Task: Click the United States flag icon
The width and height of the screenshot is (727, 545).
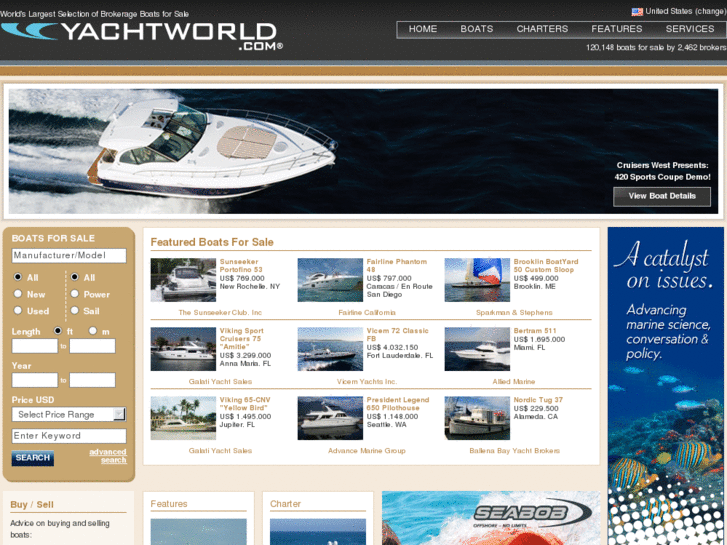Action: [x=637, y=12]
